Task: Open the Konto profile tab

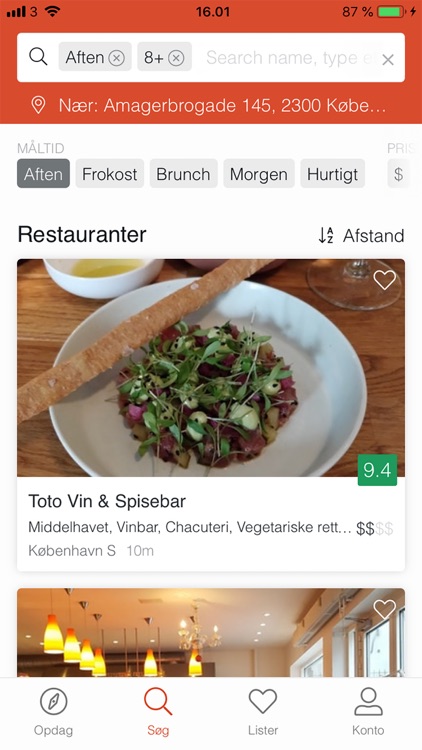Action: pos(368,712)
